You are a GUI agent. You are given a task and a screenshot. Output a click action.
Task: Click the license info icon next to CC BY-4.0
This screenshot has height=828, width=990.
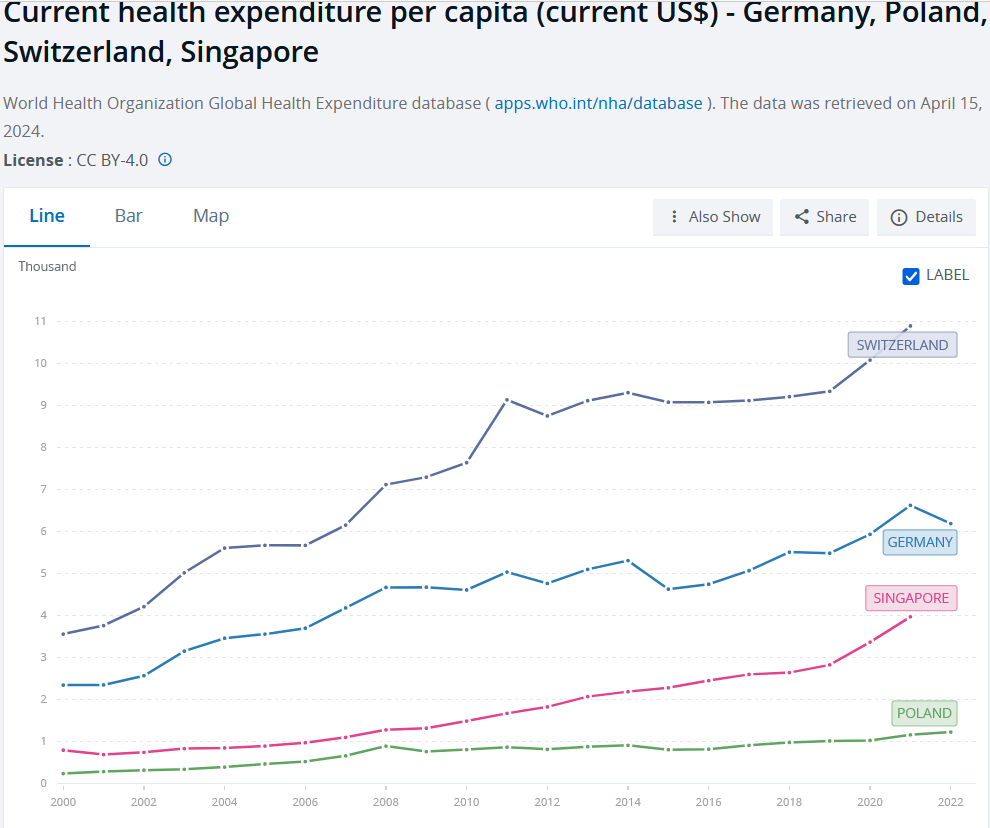165,160
